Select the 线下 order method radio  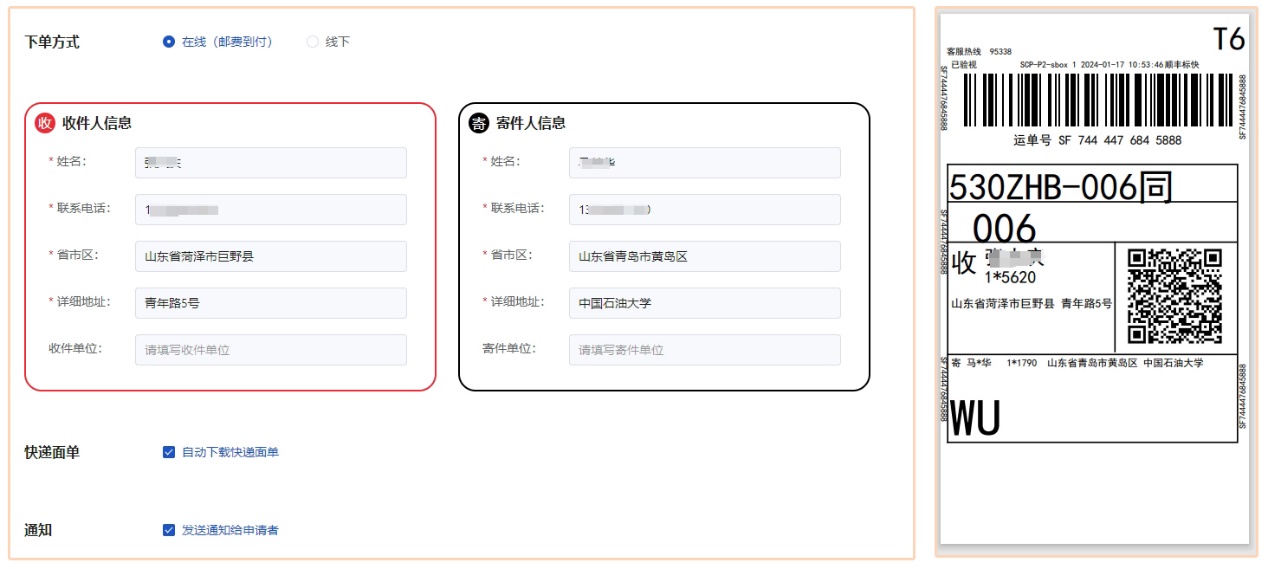pos(313,42)
